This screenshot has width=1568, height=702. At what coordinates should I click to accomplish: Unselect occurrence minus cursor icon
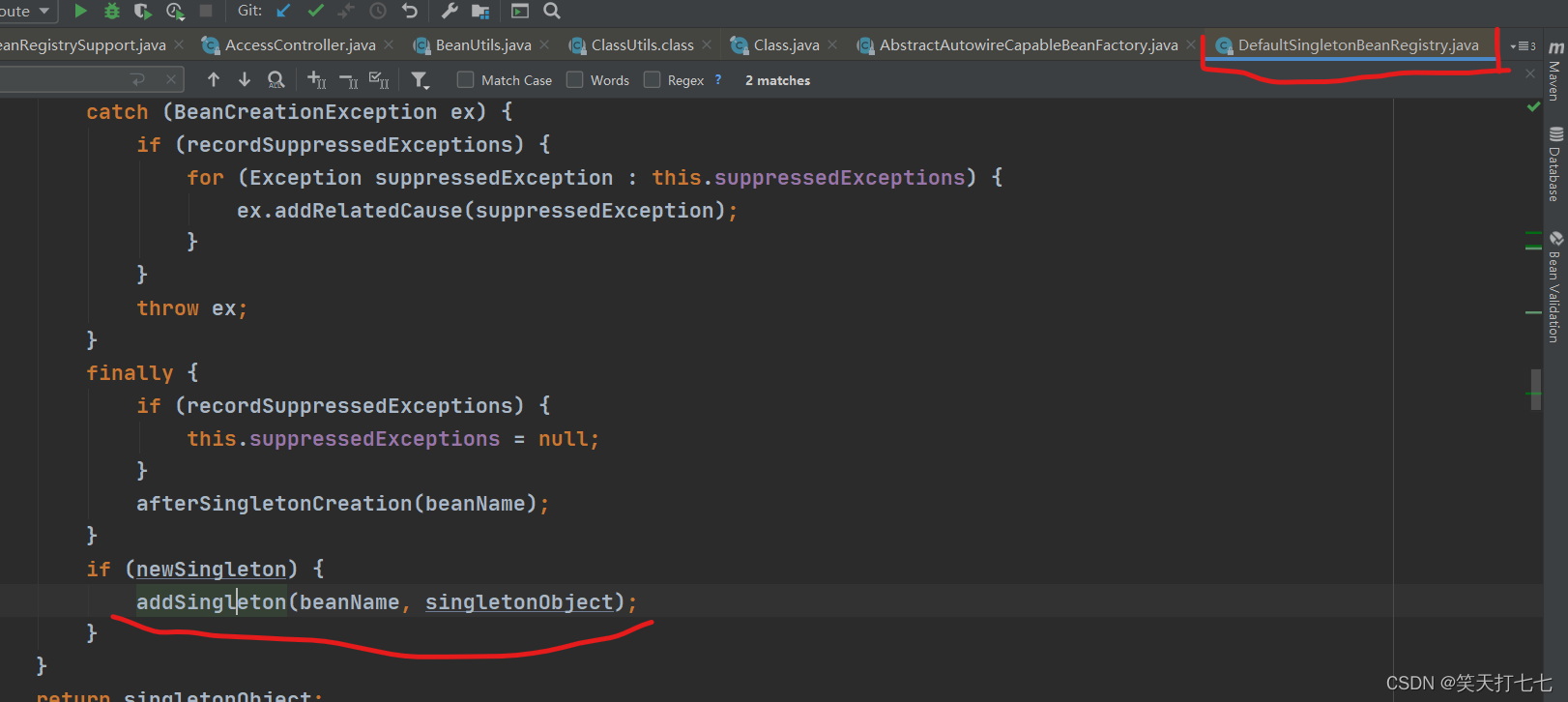point(348,80)
